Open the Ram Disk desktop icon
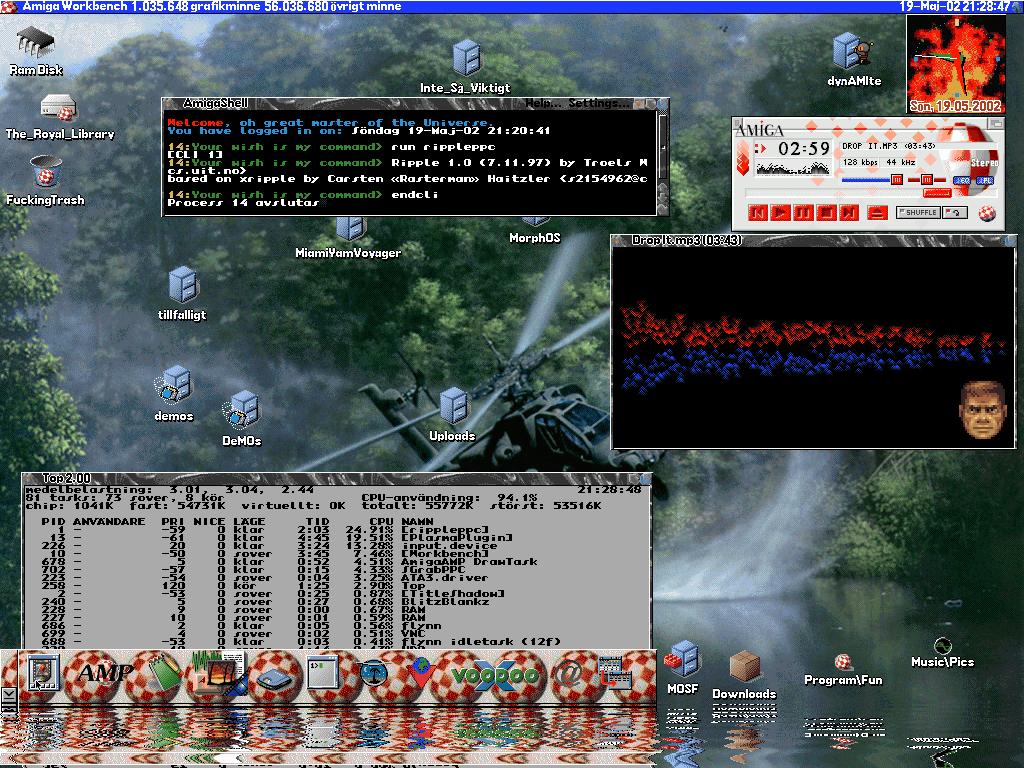Viewport: 1024px width, 768px height. [36, 44]
